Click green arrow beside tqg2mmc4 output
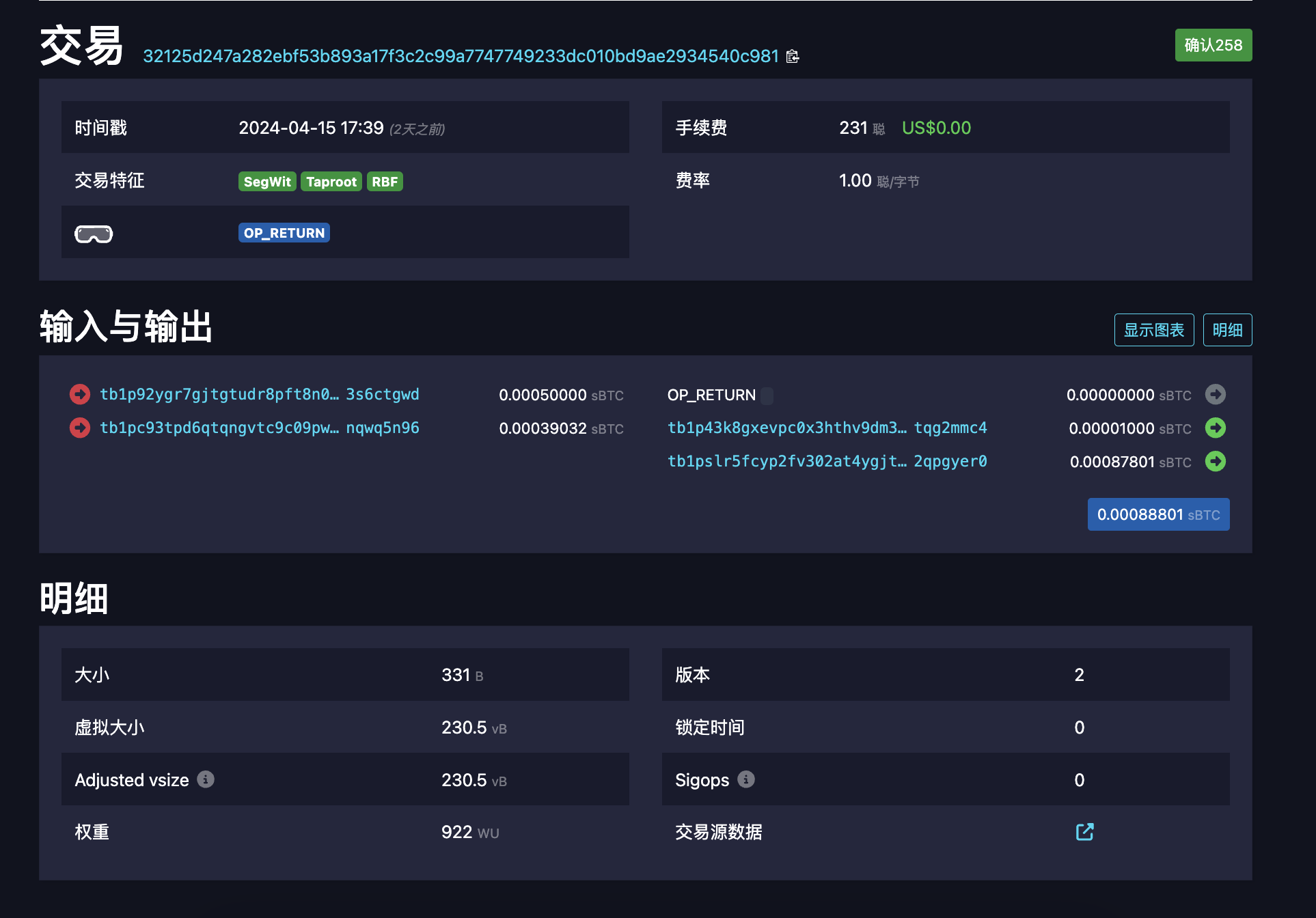The image size is (1316, 918). click(x=1215, y=428)
